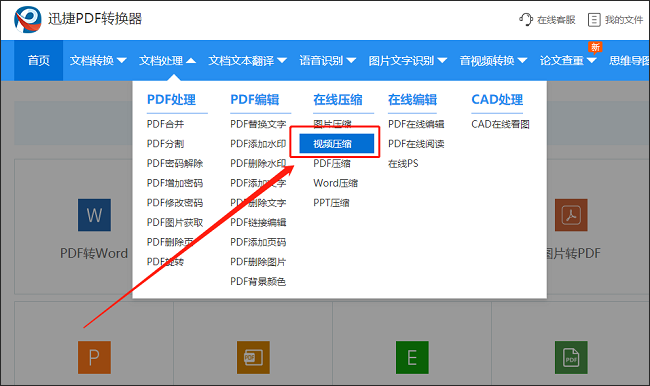This screenshot has width=650, height=386.
Task: Select 图片压缩 menu entry
Action: (x=332, y=123)
